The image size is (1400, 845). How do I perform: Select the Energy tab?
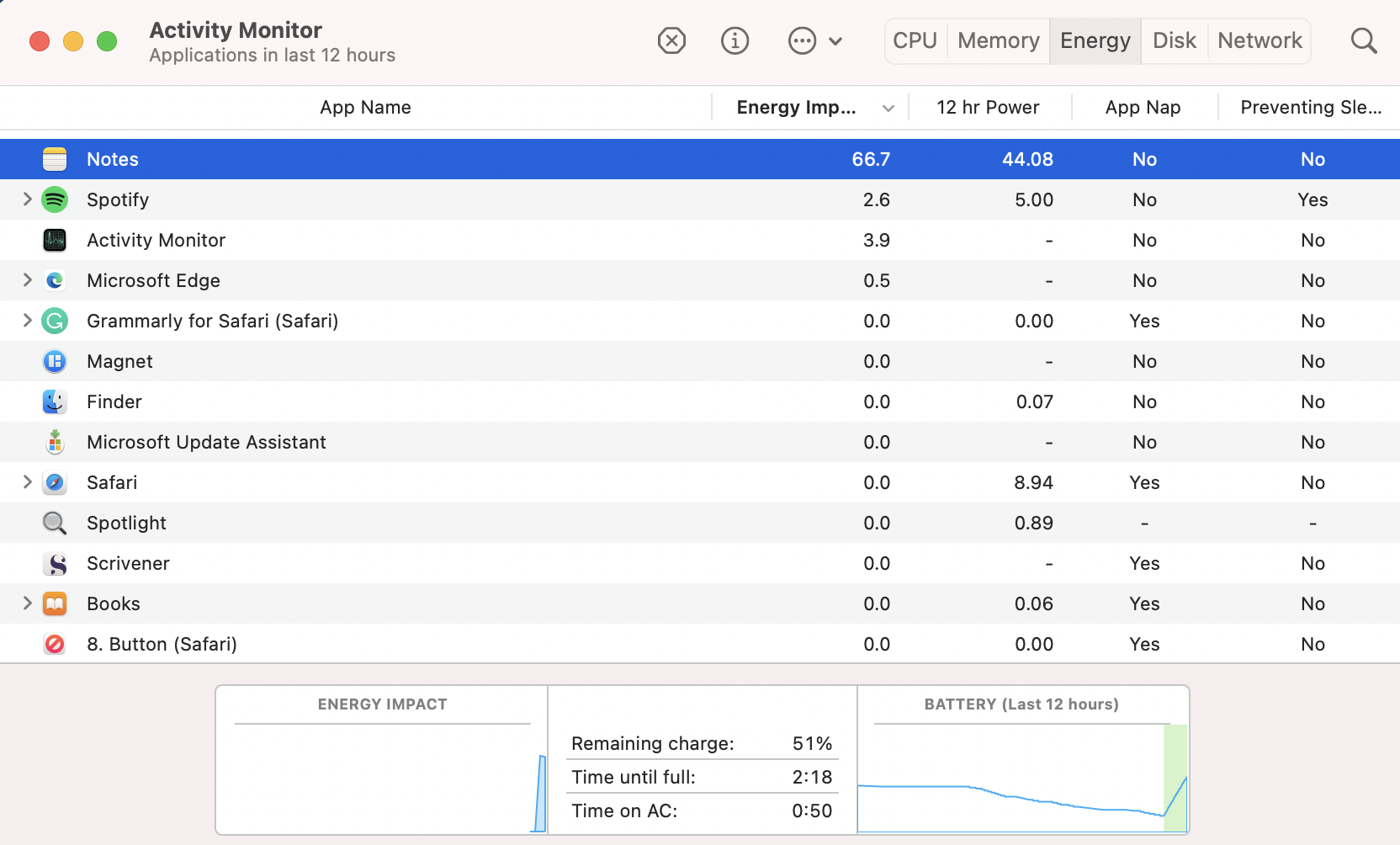tap(1095, 40)
